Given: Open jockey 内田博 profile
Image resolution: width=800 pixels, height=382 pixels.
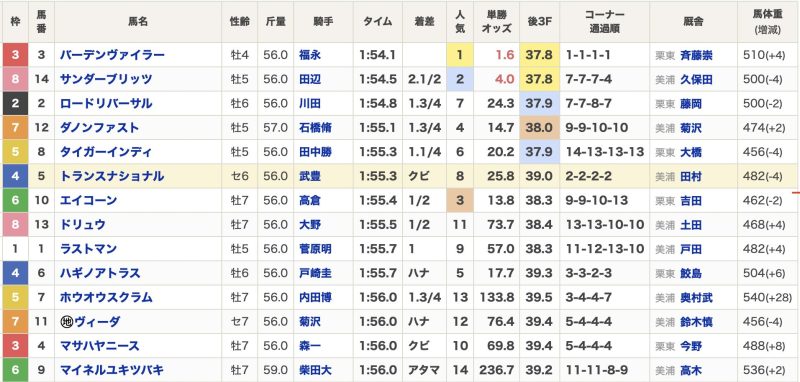Looking at the screenshot, I should (315, 298).
